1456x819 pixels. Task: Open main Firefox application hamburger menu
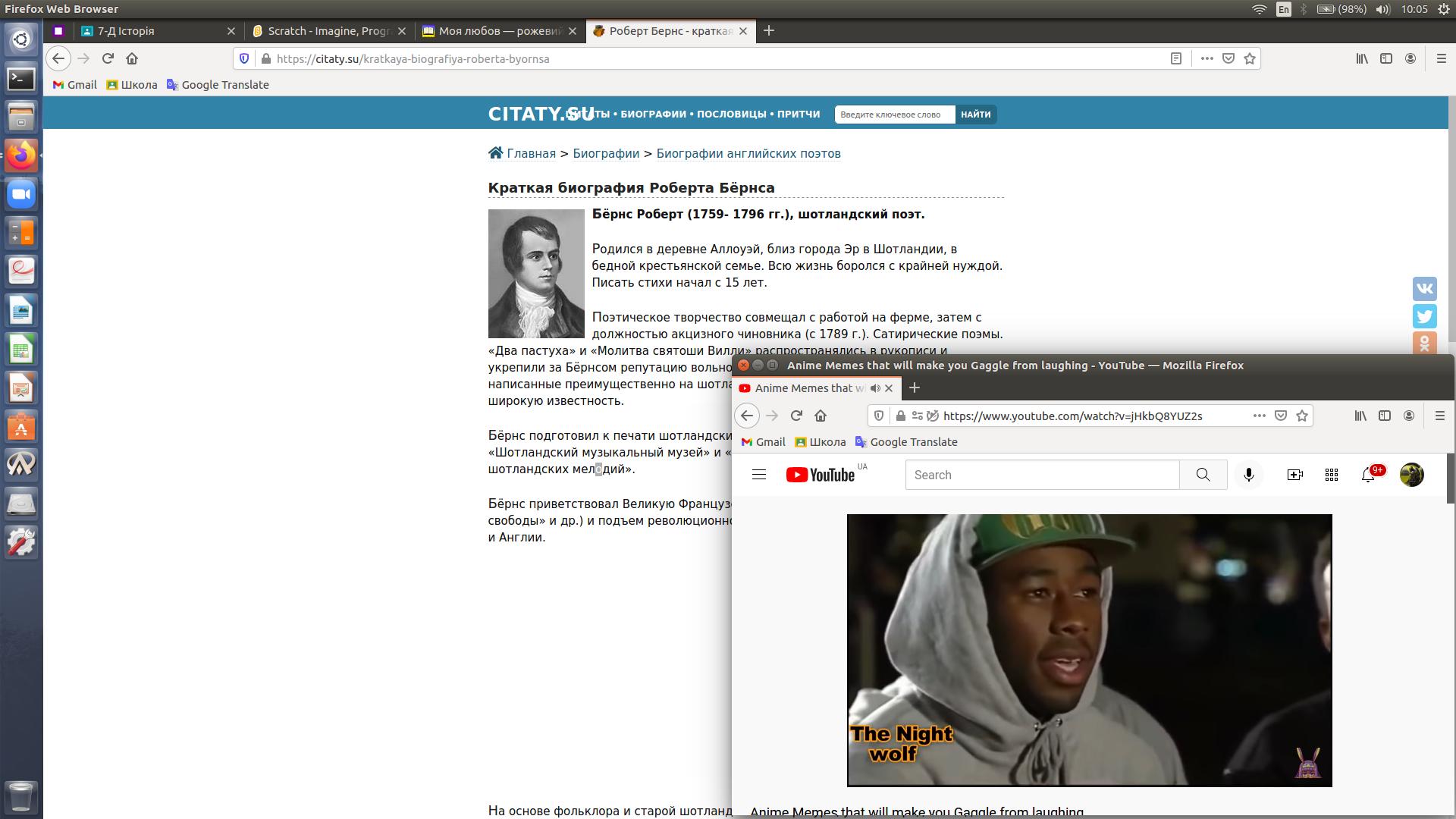(x=1441, y=58)
